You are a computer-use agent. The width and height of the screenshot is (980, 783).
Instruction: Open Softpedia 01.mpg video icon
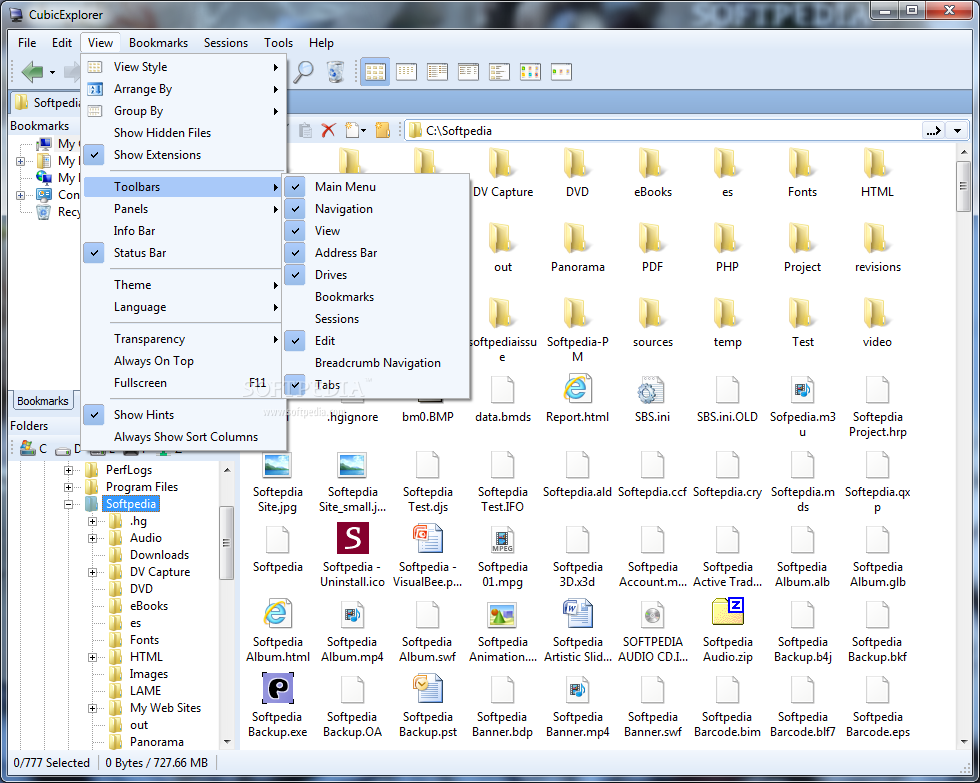click(x=502, y=539)
